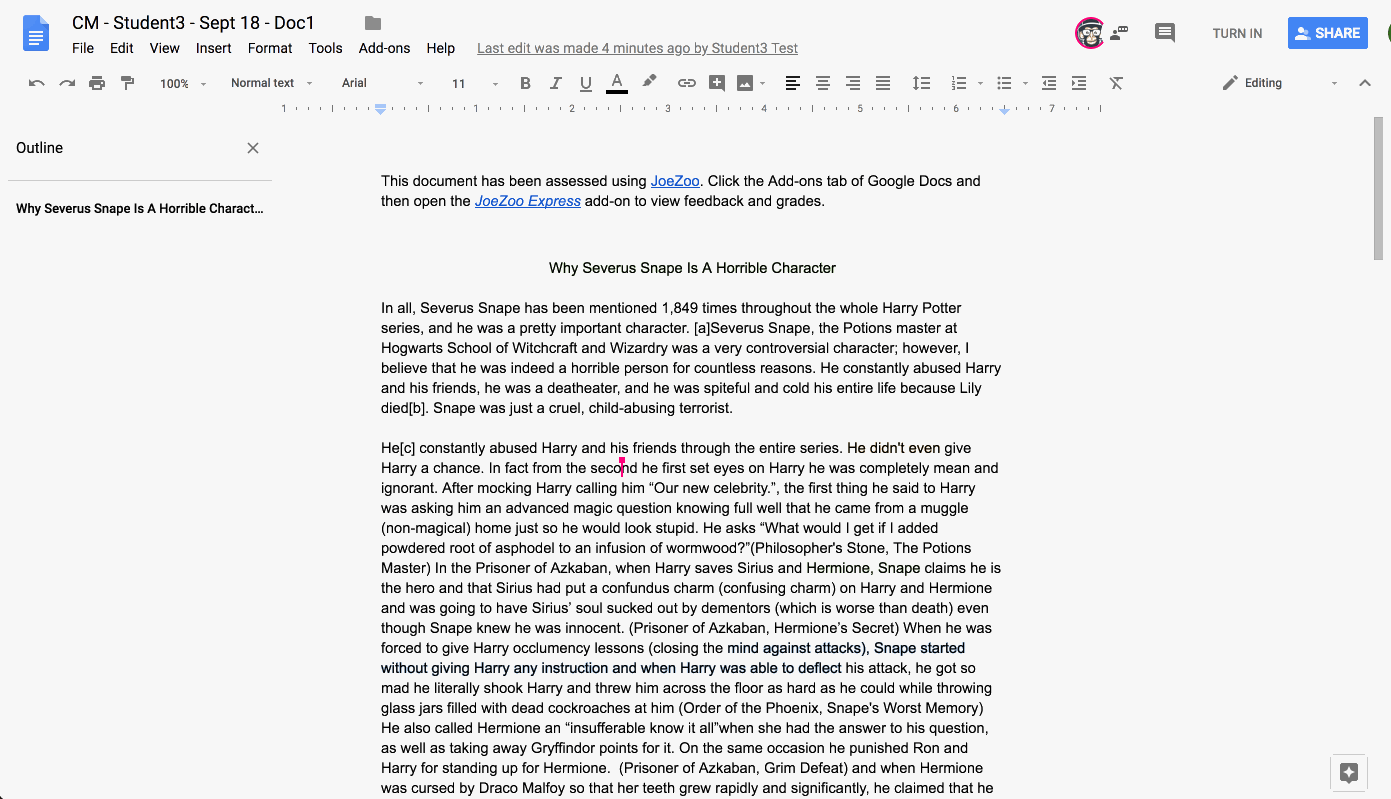This screenshot has width=1391, height=799.
Task: Apply a bulleted list
Action: click(1005, 83)
